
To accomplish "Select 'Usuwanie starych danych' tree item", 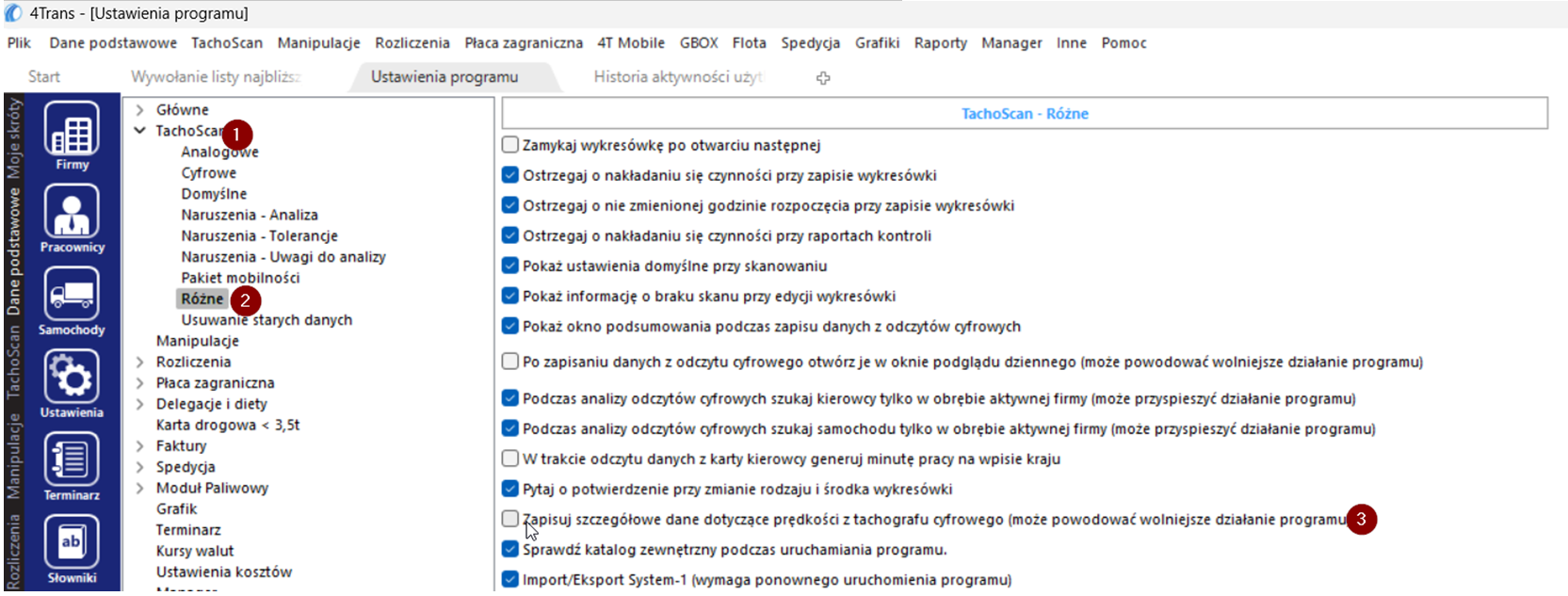I will coord(267,320).
